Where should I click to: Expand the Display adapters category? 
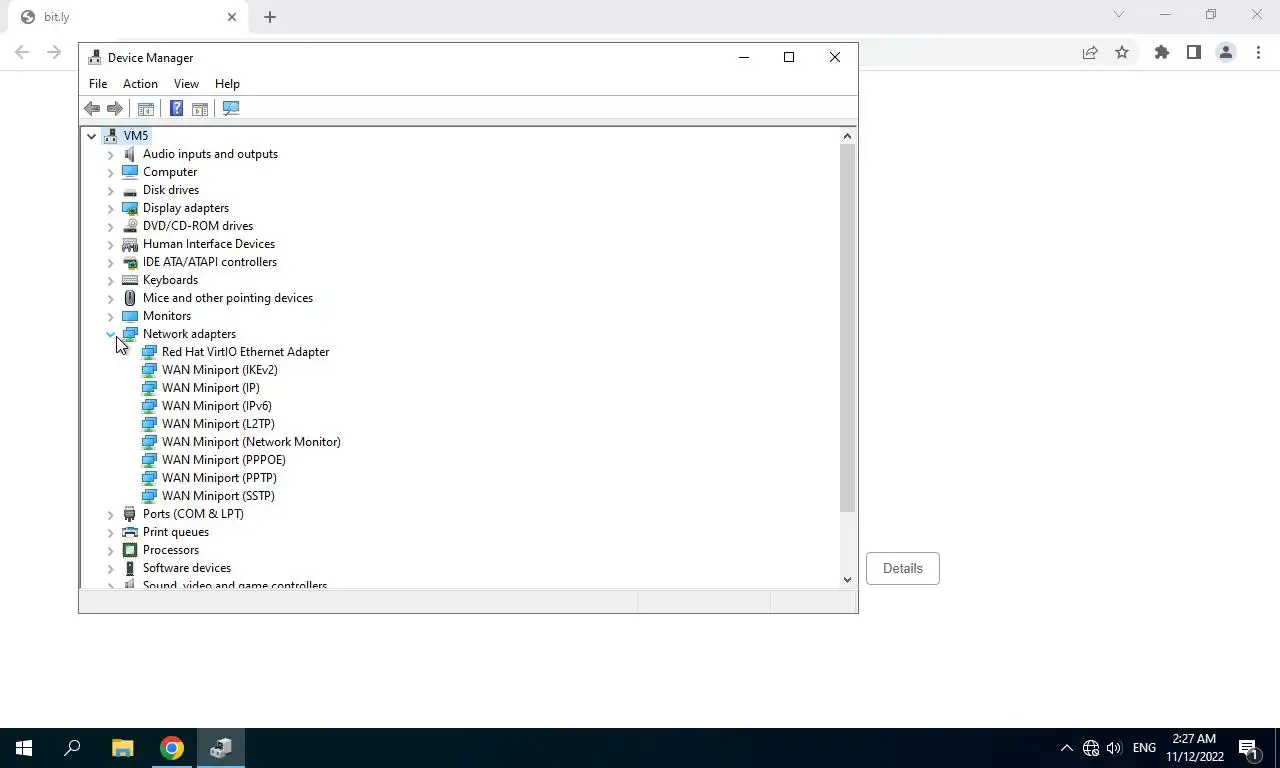110,208
